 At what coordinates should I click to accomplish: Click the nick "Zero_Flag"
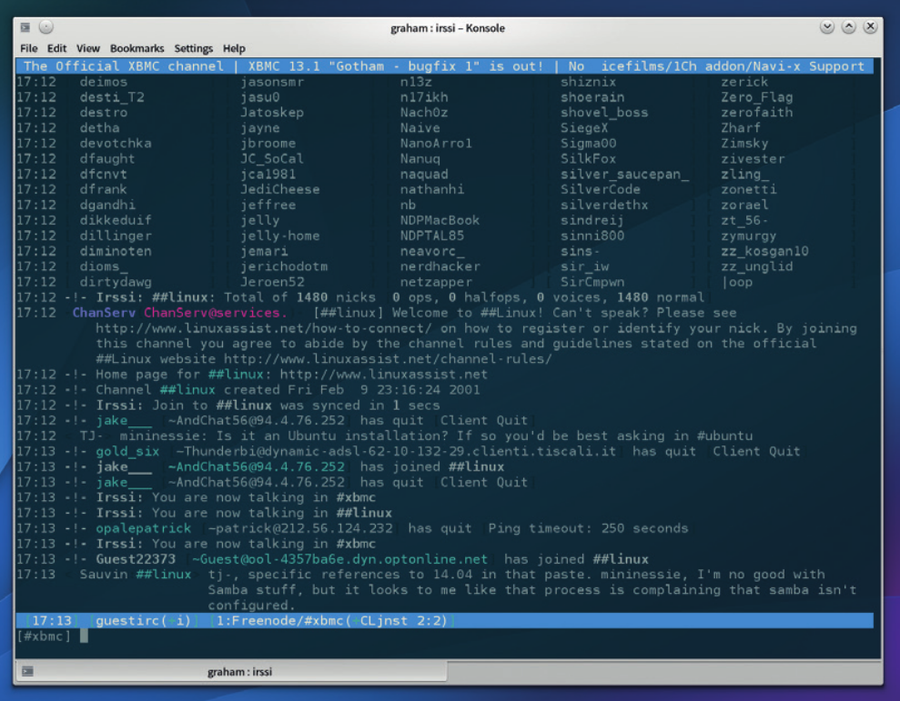[757, 98]
